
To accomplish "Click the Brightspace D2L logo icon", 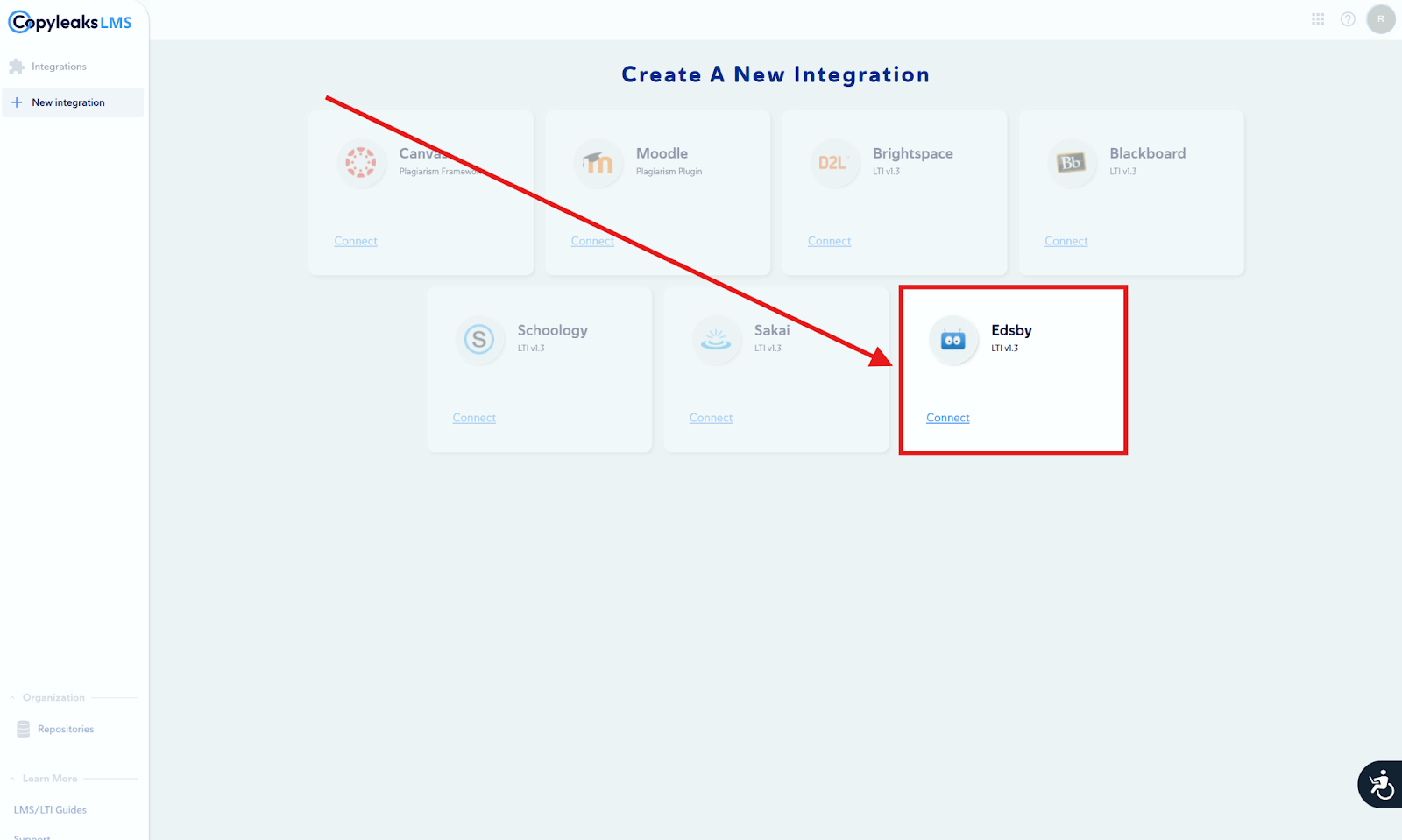I will pos(834,162).
